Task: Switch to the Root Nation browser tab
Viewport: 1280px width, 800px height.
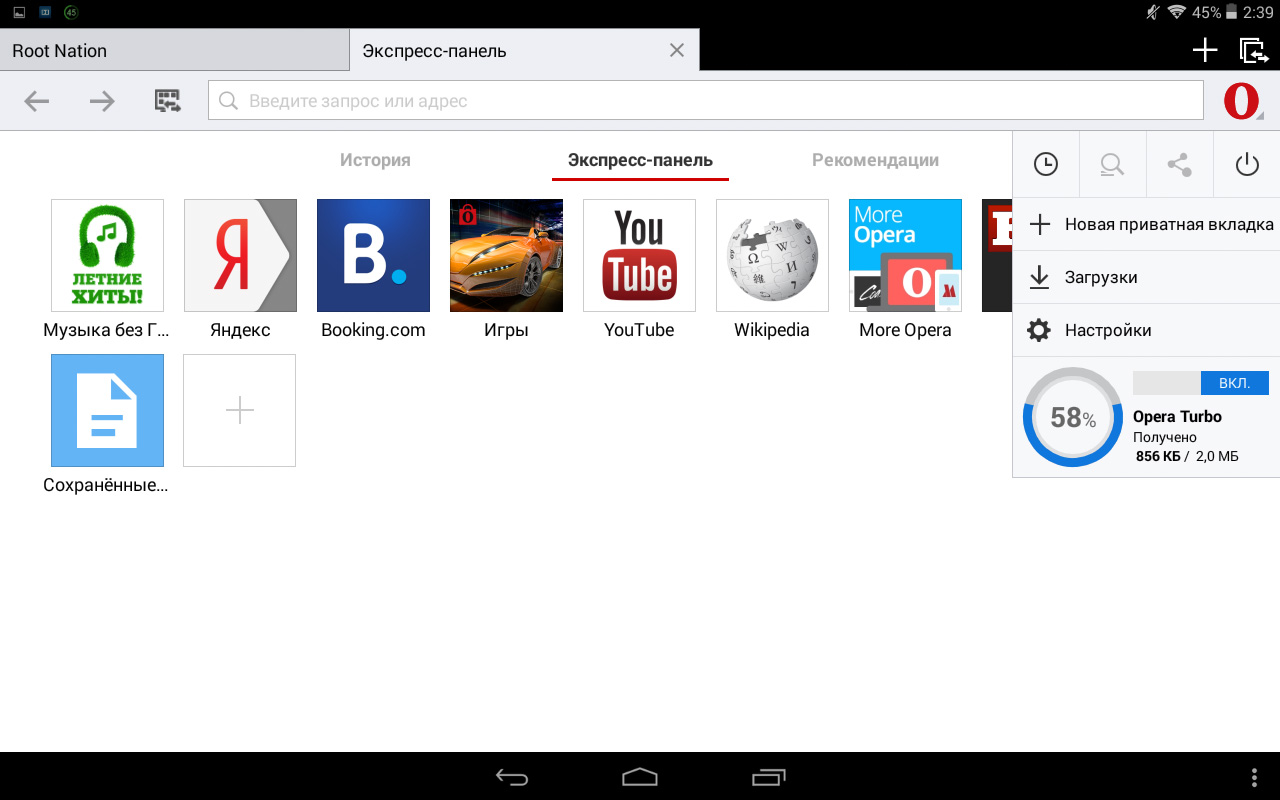Action: (174, 50)
